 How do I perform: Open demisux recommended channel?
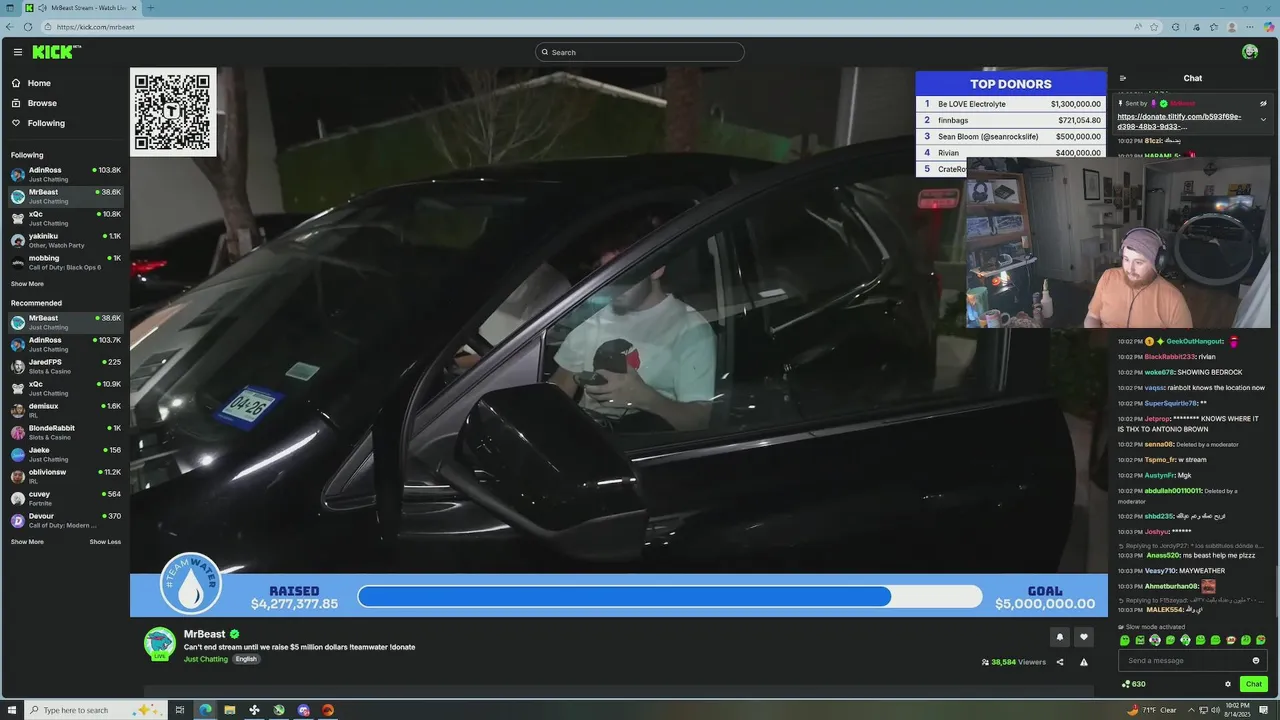[x=65, y=410]
